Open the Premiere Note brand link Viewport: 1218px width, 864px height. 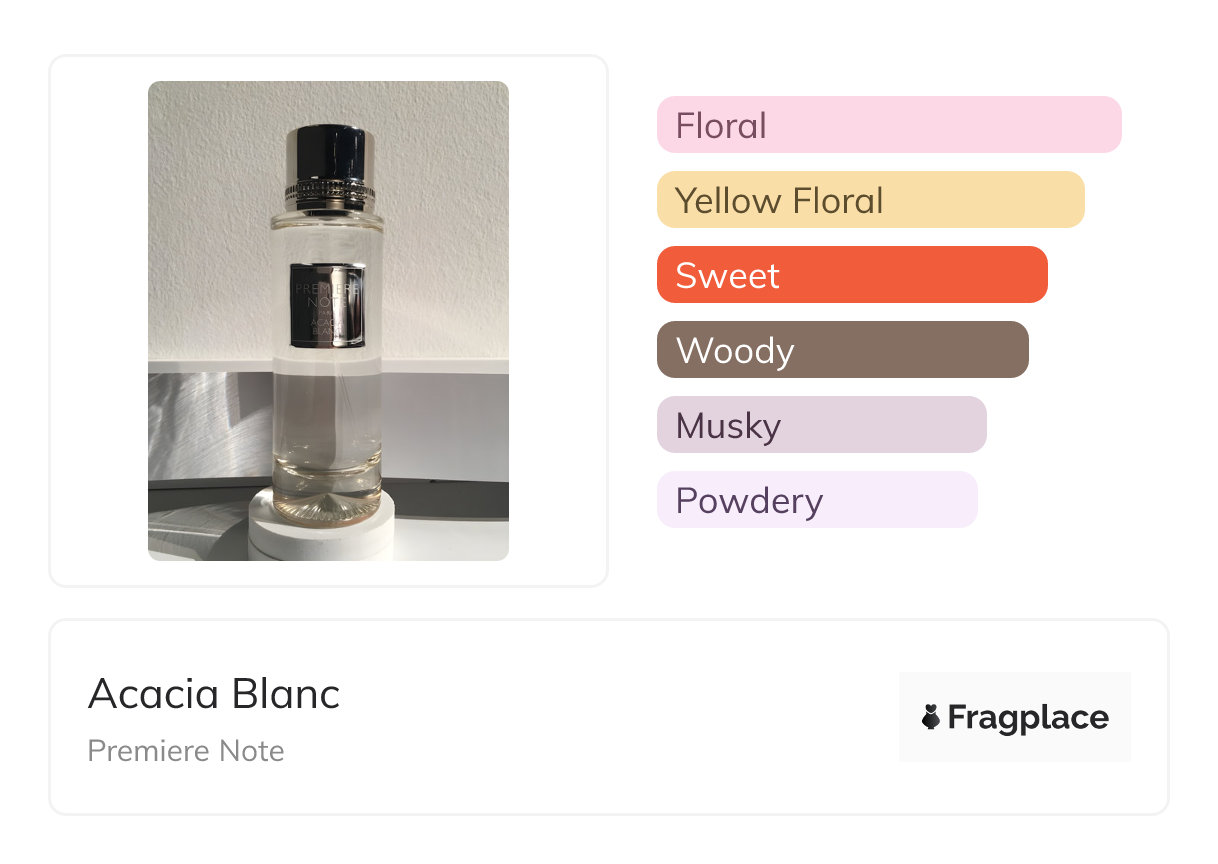coord(186,751)
